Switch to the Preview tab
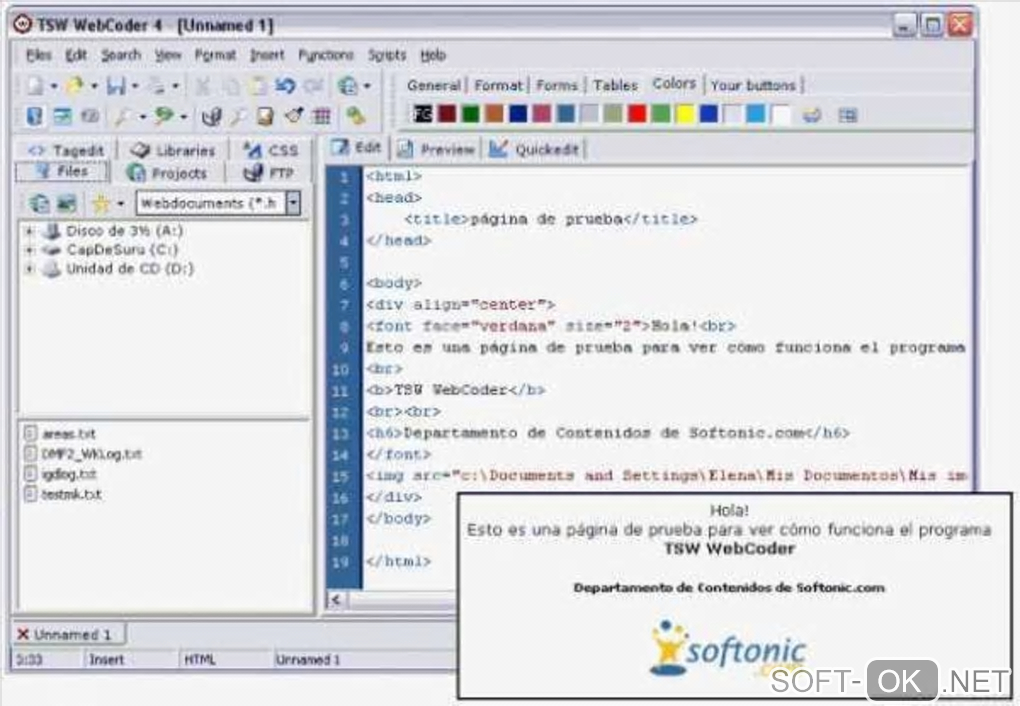Image resolution: width=1020 pixels, height=706 pixels. coord(436,150)
